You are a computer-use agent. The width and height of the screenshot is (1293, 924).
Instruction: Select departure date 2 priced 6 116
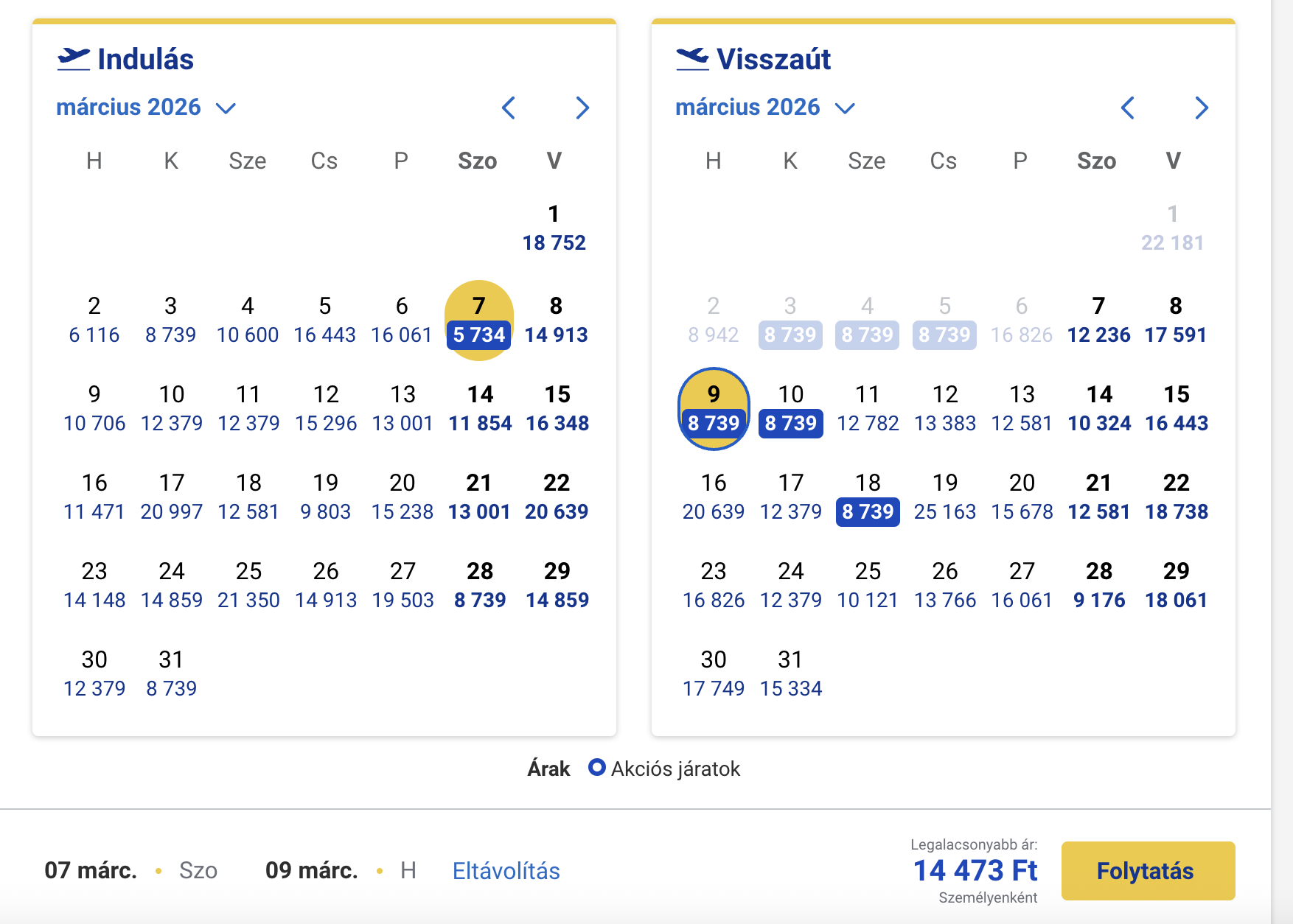click(x=94, y=320)
